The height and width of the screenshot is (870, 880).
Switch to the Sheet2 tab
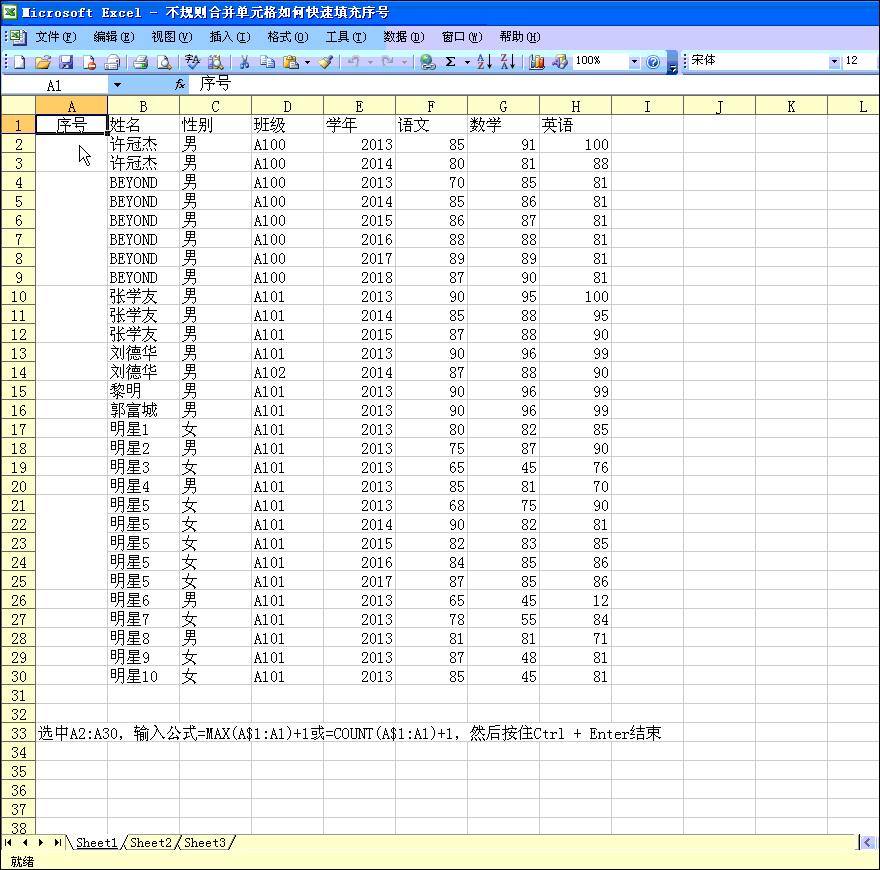[x=151, y=843]
